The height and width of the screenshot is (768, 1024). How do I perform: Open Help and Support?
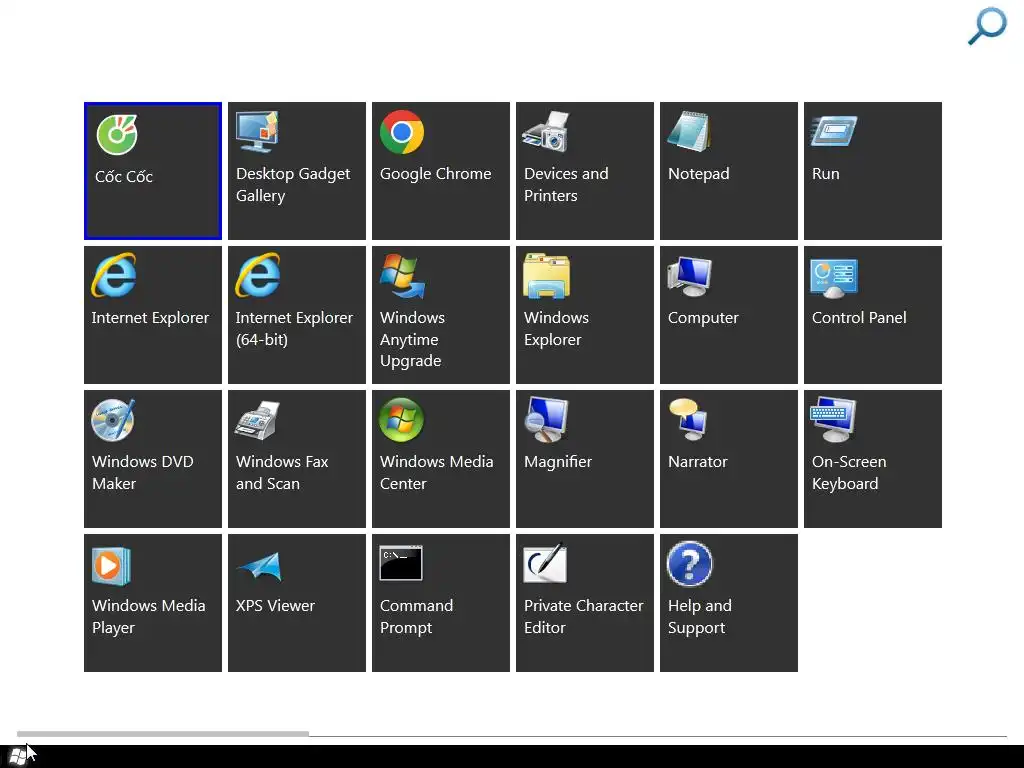pyautogui.click(x=729, y=603)
